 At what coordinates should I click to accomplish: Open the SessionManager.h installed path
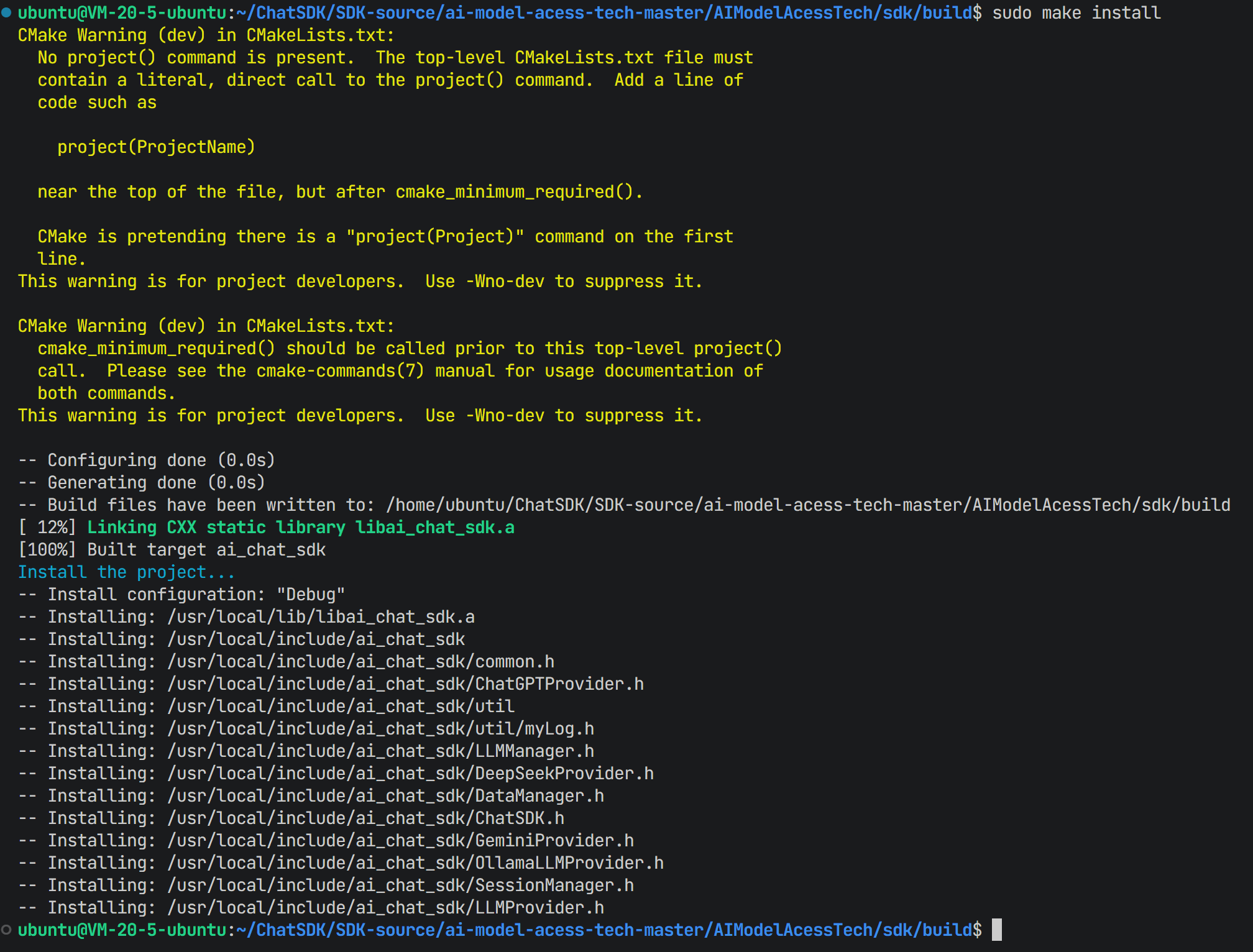(x=400, y=886)
